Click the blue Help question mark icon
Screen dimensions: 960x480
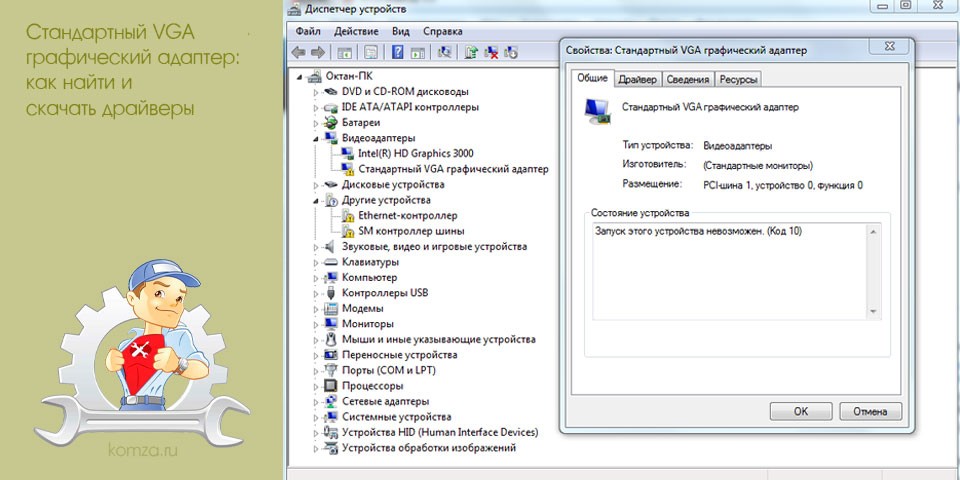coord(397,52)
